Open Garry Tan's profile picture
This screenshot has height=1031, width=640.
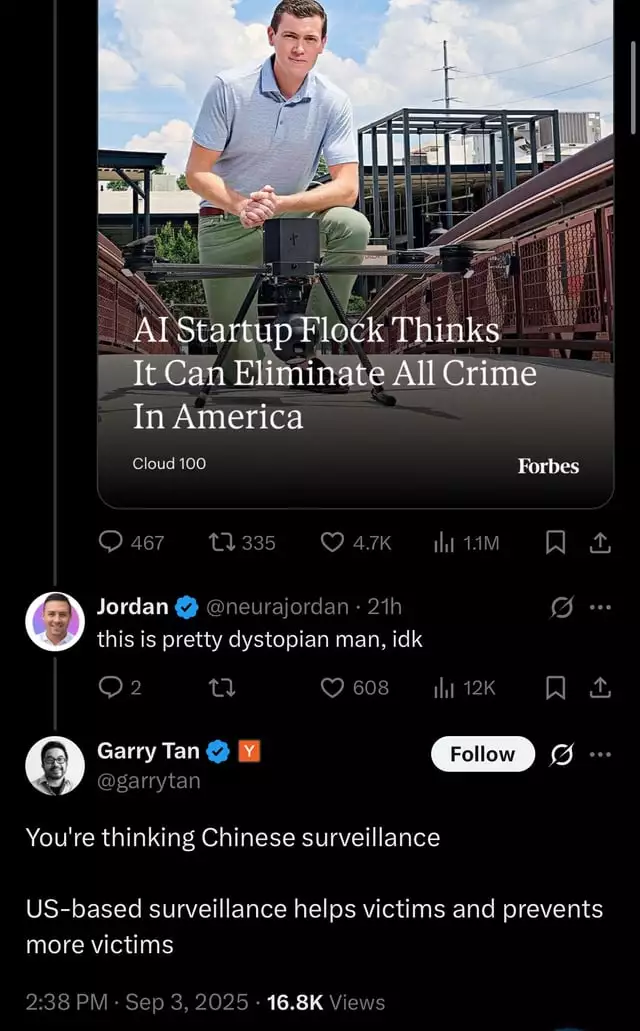(55, 766)
